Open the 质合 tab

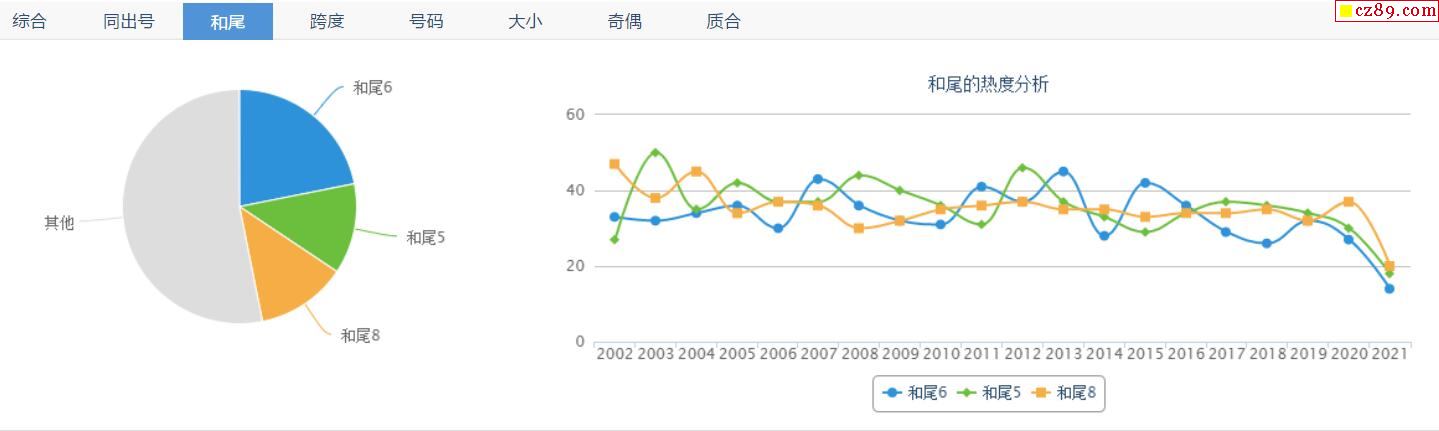pos(723,21)
